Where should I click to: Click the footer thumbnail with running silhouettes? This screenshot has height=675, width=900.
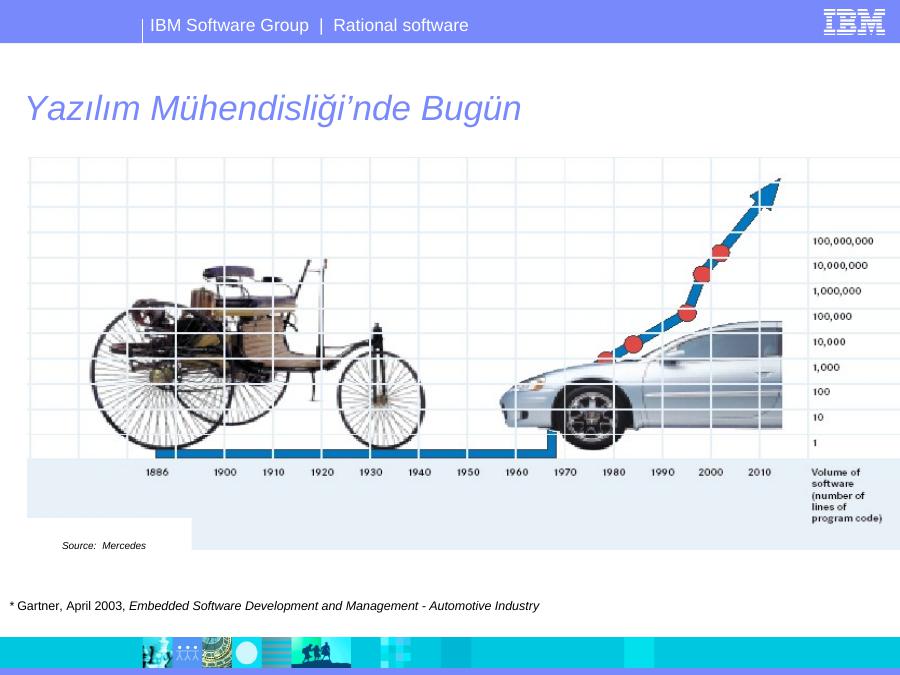321,652
